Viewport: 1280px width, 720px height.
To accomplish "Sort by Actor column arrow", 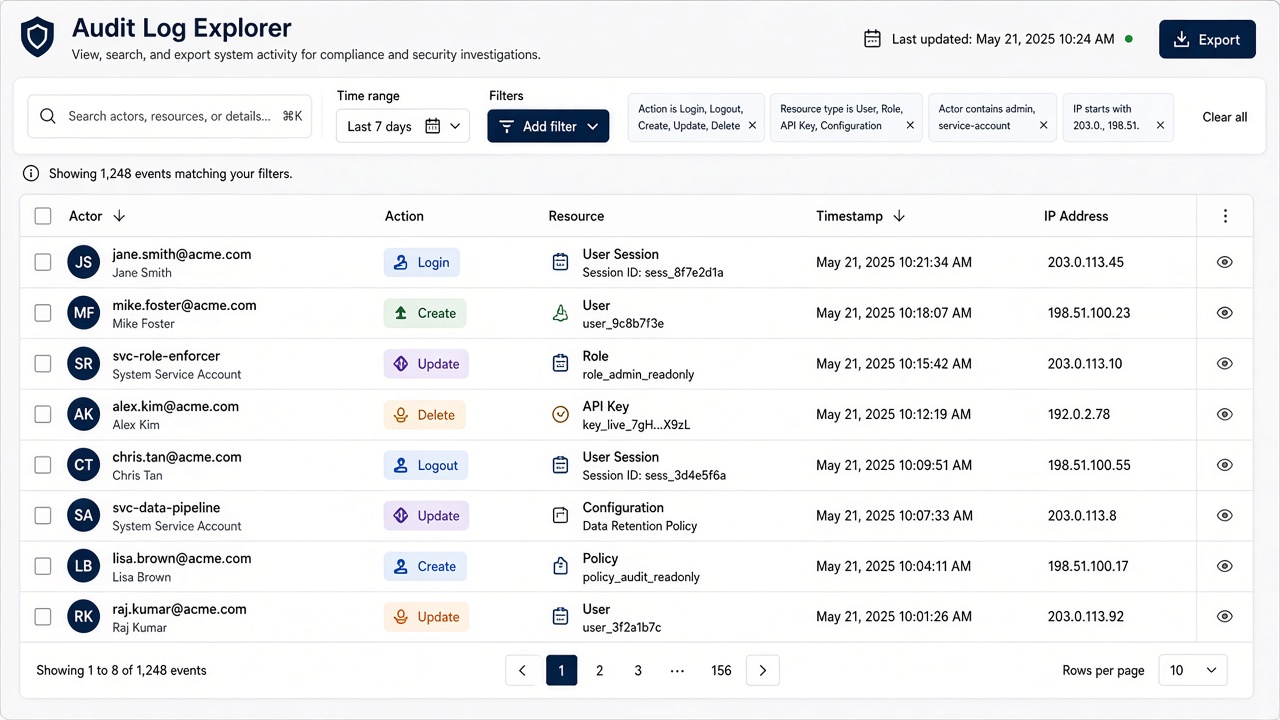I will [x=119, y=216].
